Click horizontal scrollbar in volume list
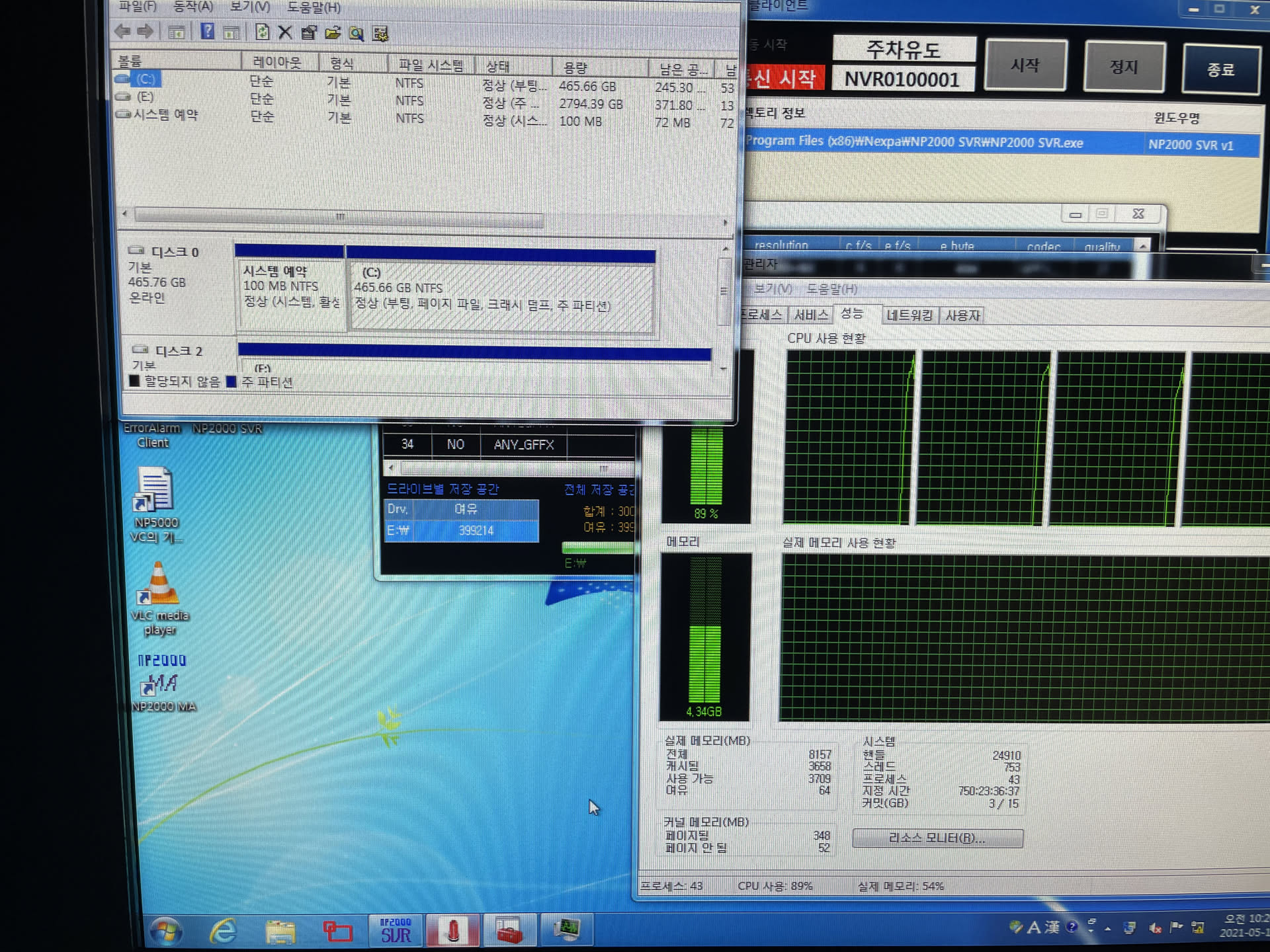Image resolution: width=1270 pixels, height=952 pixels. click(339, 216)
